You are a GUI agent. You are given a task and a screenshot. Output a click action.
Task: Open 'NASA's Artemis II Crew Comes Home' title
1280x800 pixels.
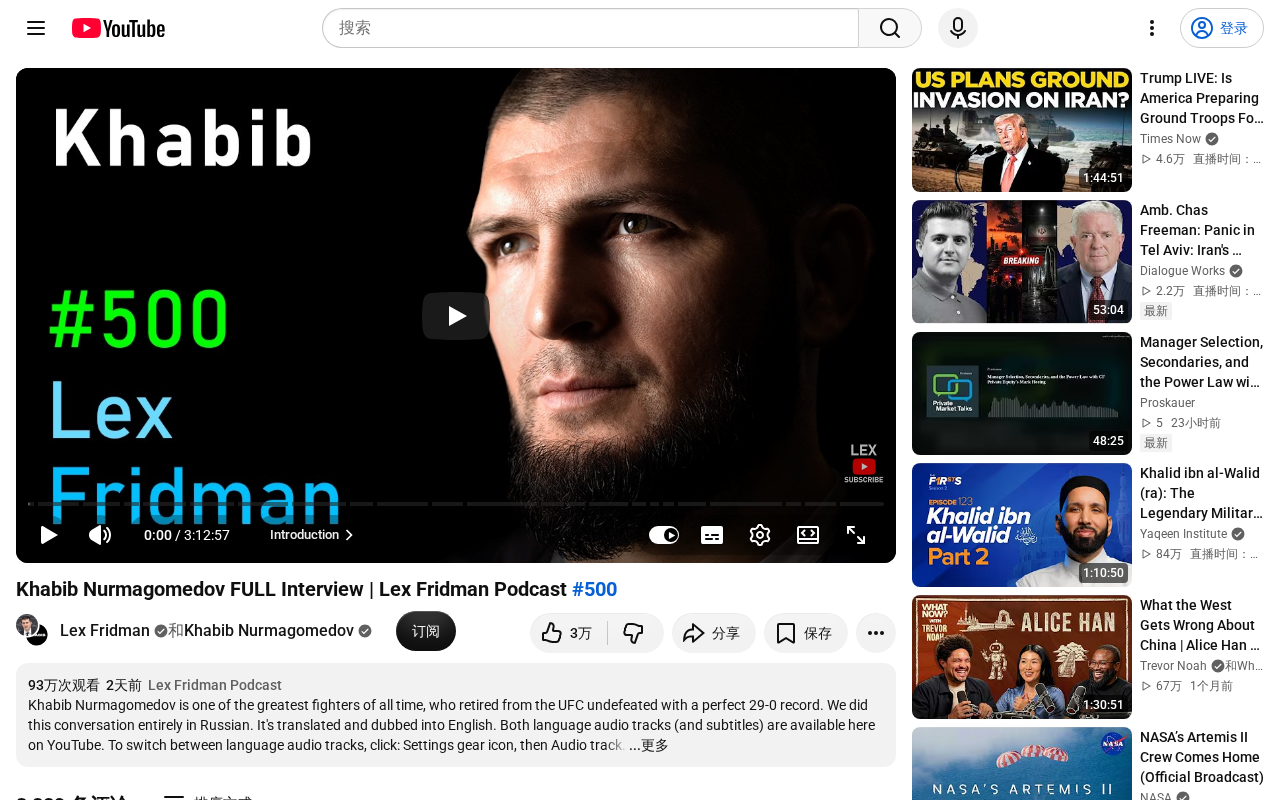pos(1201,757)
